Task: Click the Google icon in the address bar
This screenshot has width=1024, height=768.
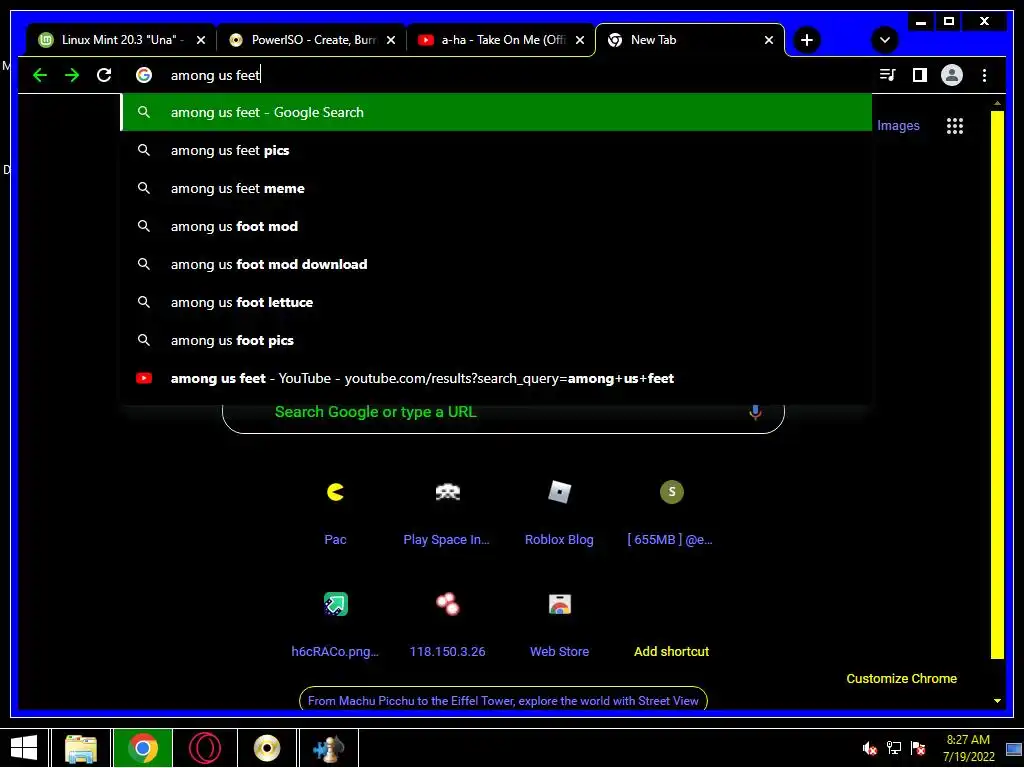Action: pyautogui.click(x=144, y=75)
